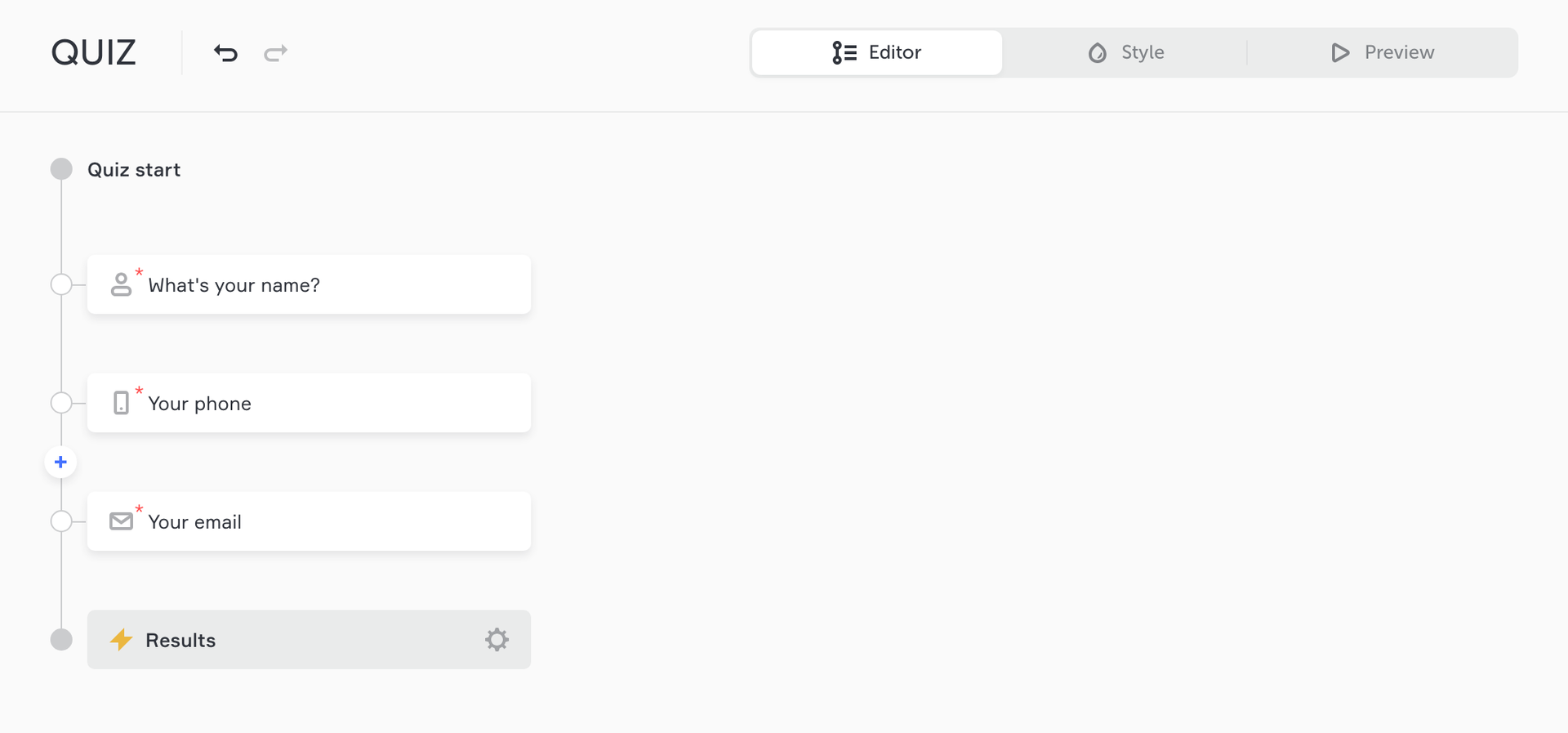Click the timeline node beside name question
Viewport: 1568px width, 733px height.
coord(61,284)
